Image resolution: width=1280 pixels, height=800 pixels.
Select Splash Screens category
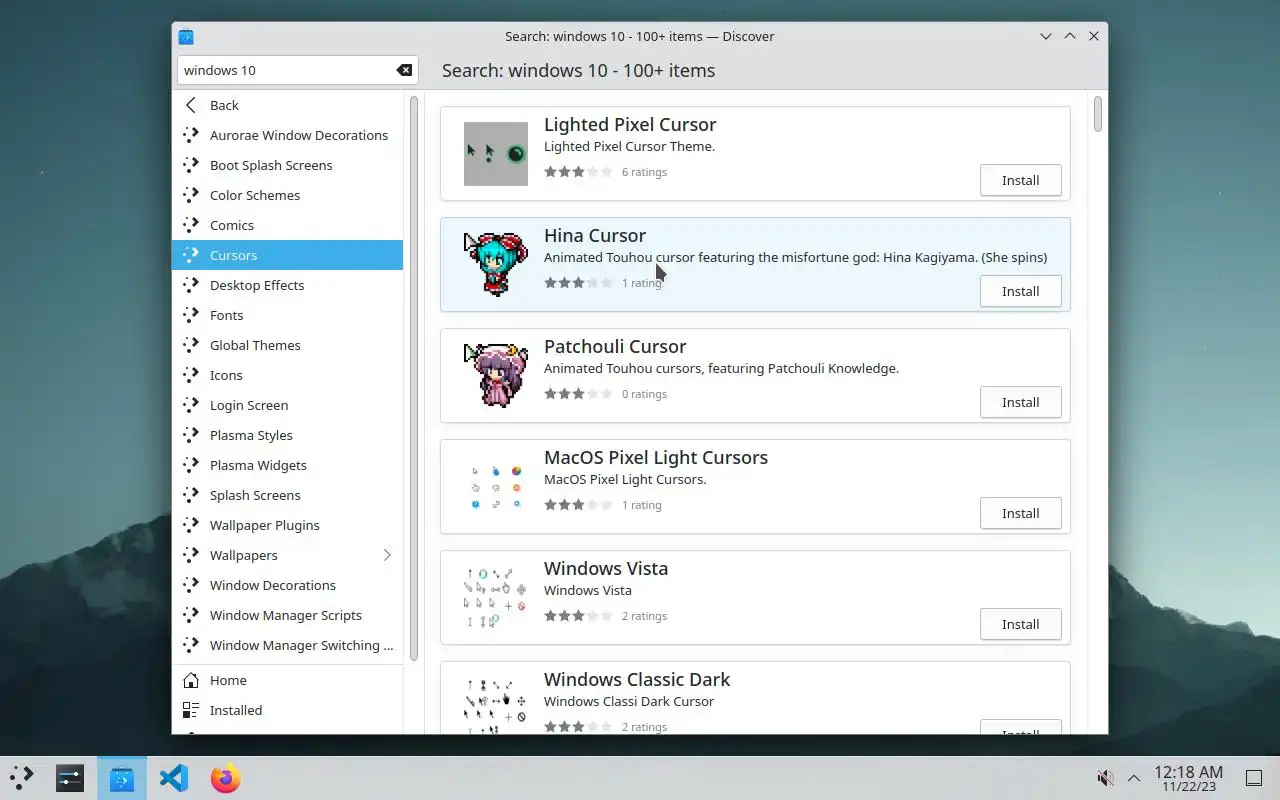point(287,495)
